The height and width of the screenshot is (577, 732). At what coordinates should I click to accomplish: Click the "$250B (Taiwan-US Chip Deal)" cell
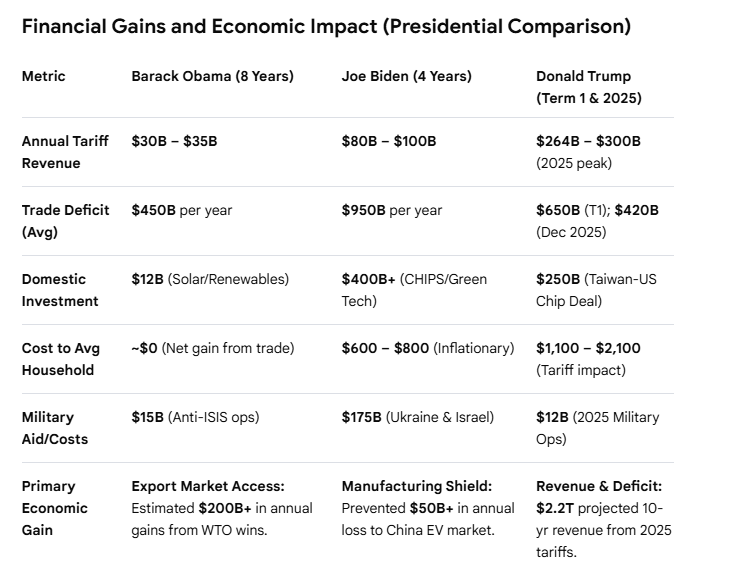pyautogui.click(x=597, y=290)
